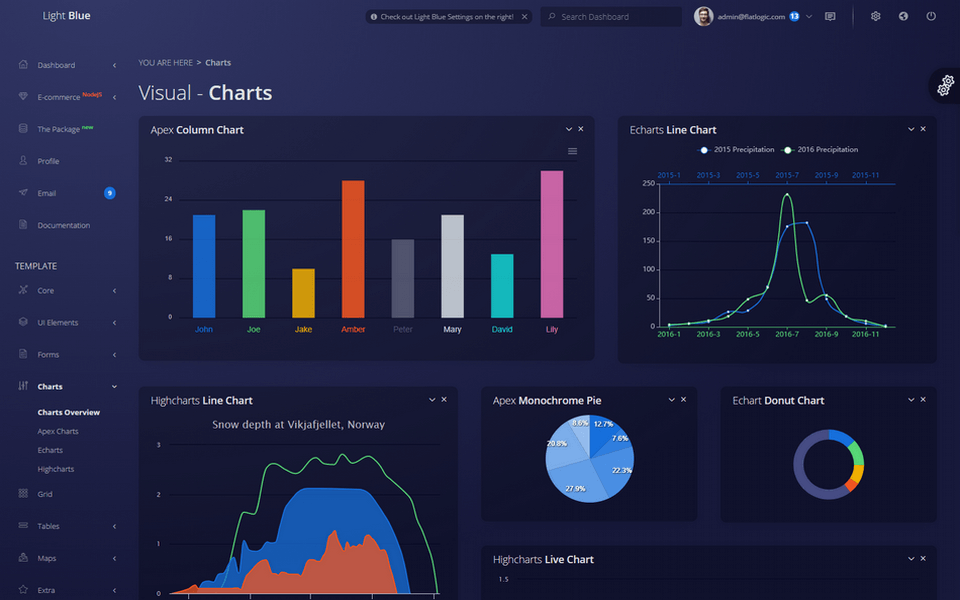Viewport: 960px width, 600px height.
Task: Open the Documentation sidebar link
Action: 63,225
